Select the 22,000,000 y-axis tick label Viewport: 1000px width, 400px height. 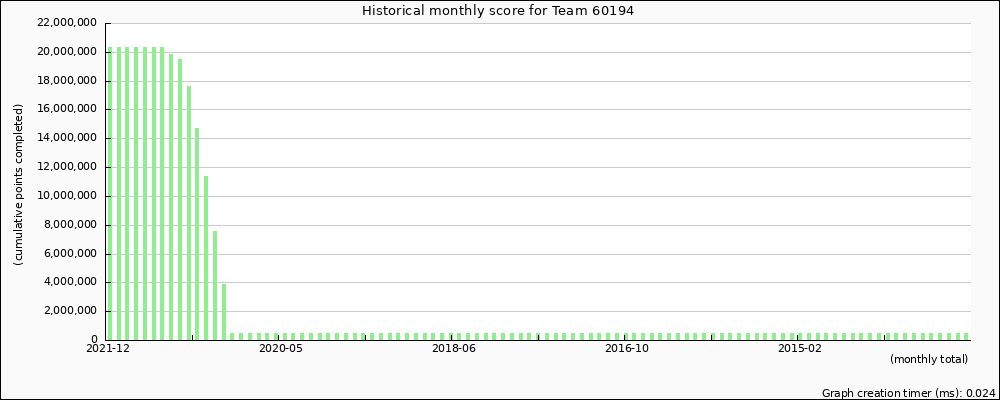click(x=64, y=23)
